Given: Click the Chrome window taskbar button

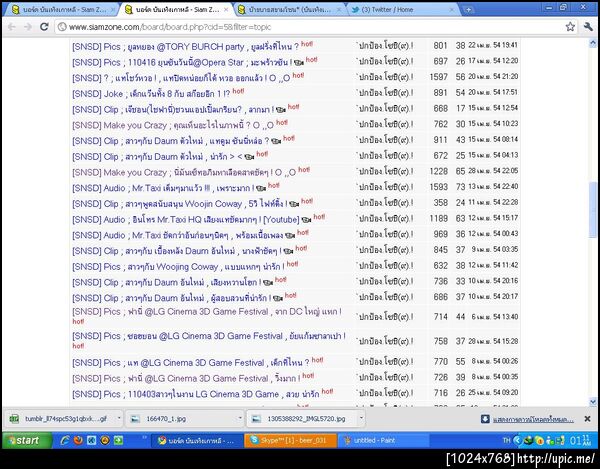Looking at the screenshot, I should pyautogui.click(x=198, y=441).
